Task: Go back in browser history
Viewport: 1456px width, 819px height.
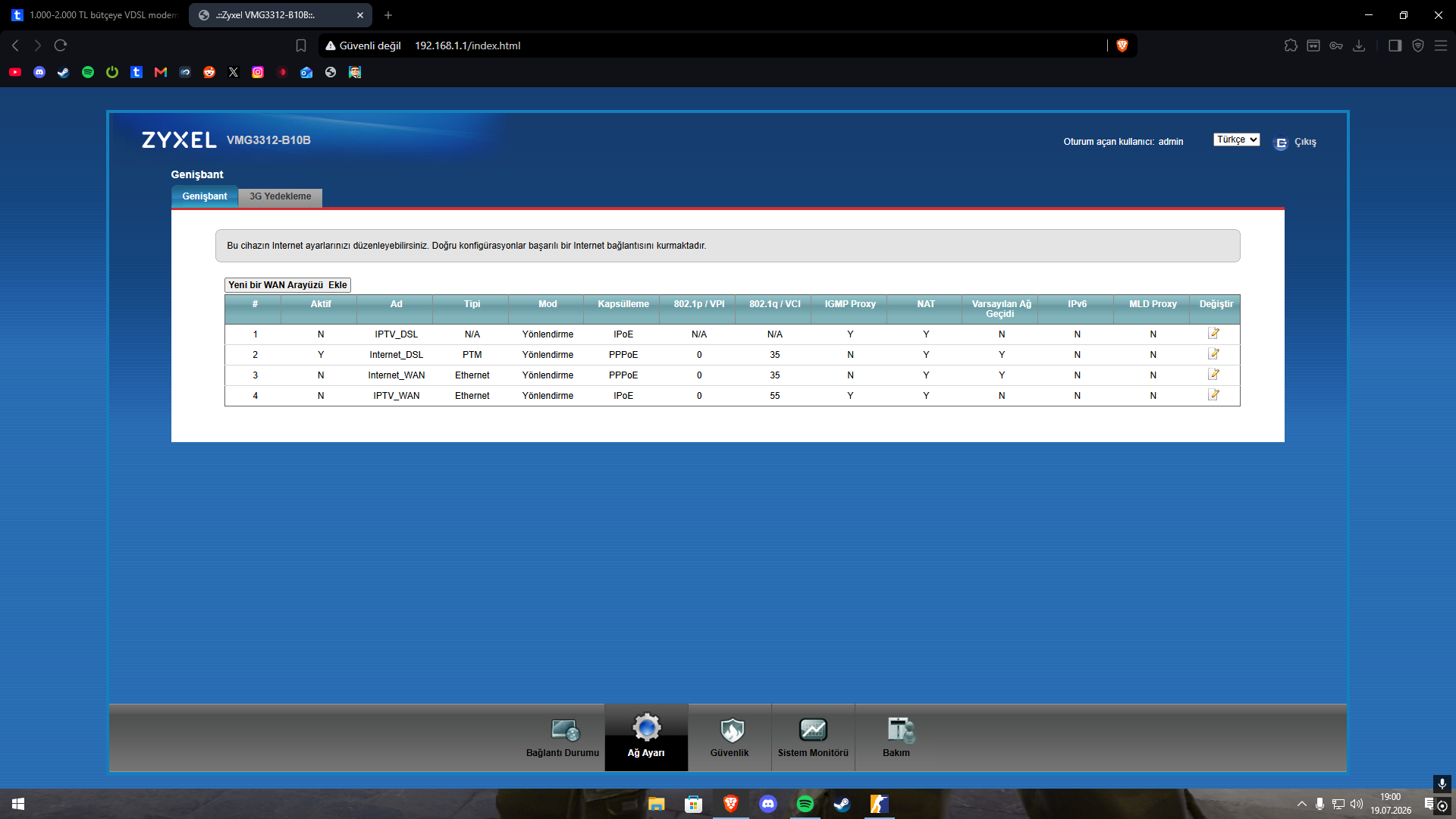Action: coord(15,45)
